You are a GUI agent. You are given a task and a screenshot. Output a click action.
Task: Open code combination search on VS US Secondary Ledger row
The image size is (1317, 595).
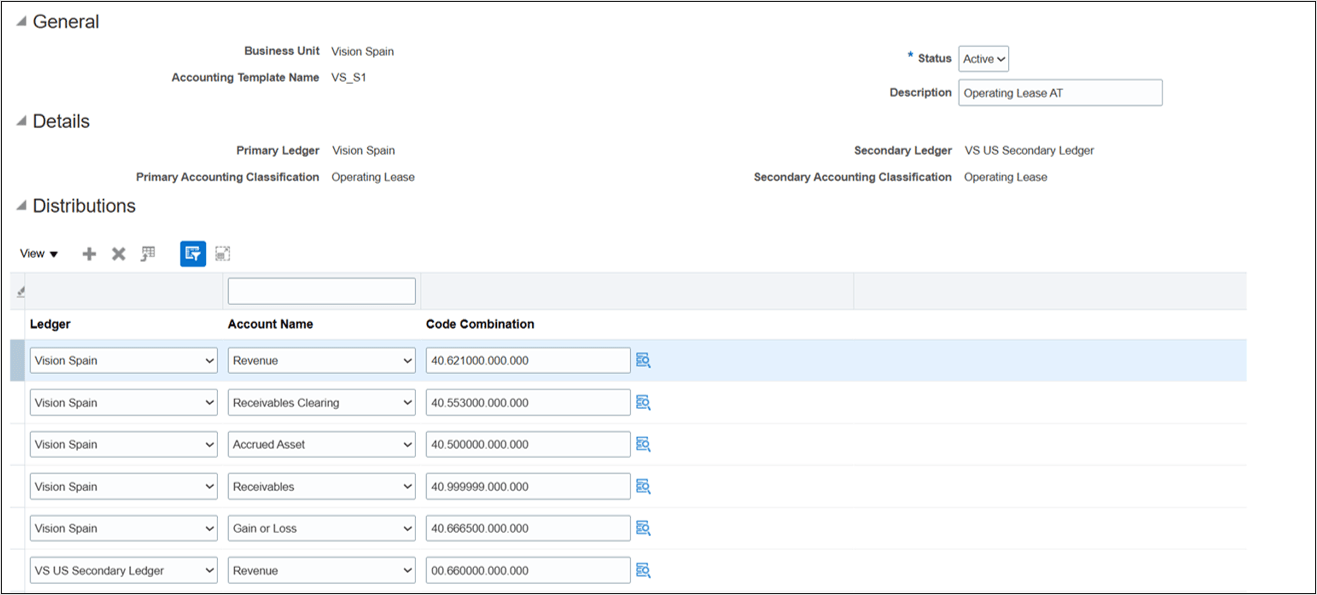[642, 570]
